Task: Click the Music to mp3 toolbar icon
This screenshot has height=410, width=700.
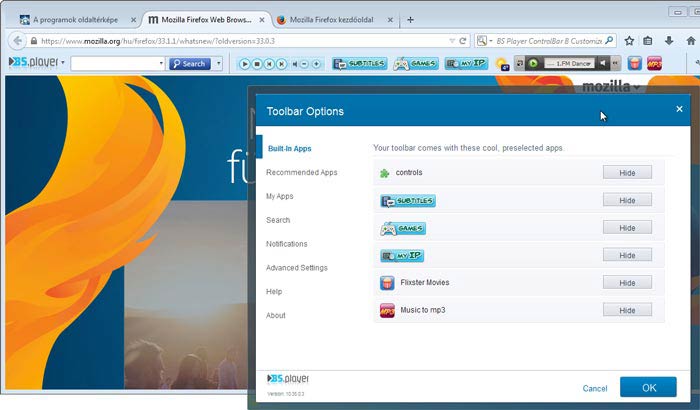Action: 654,63
